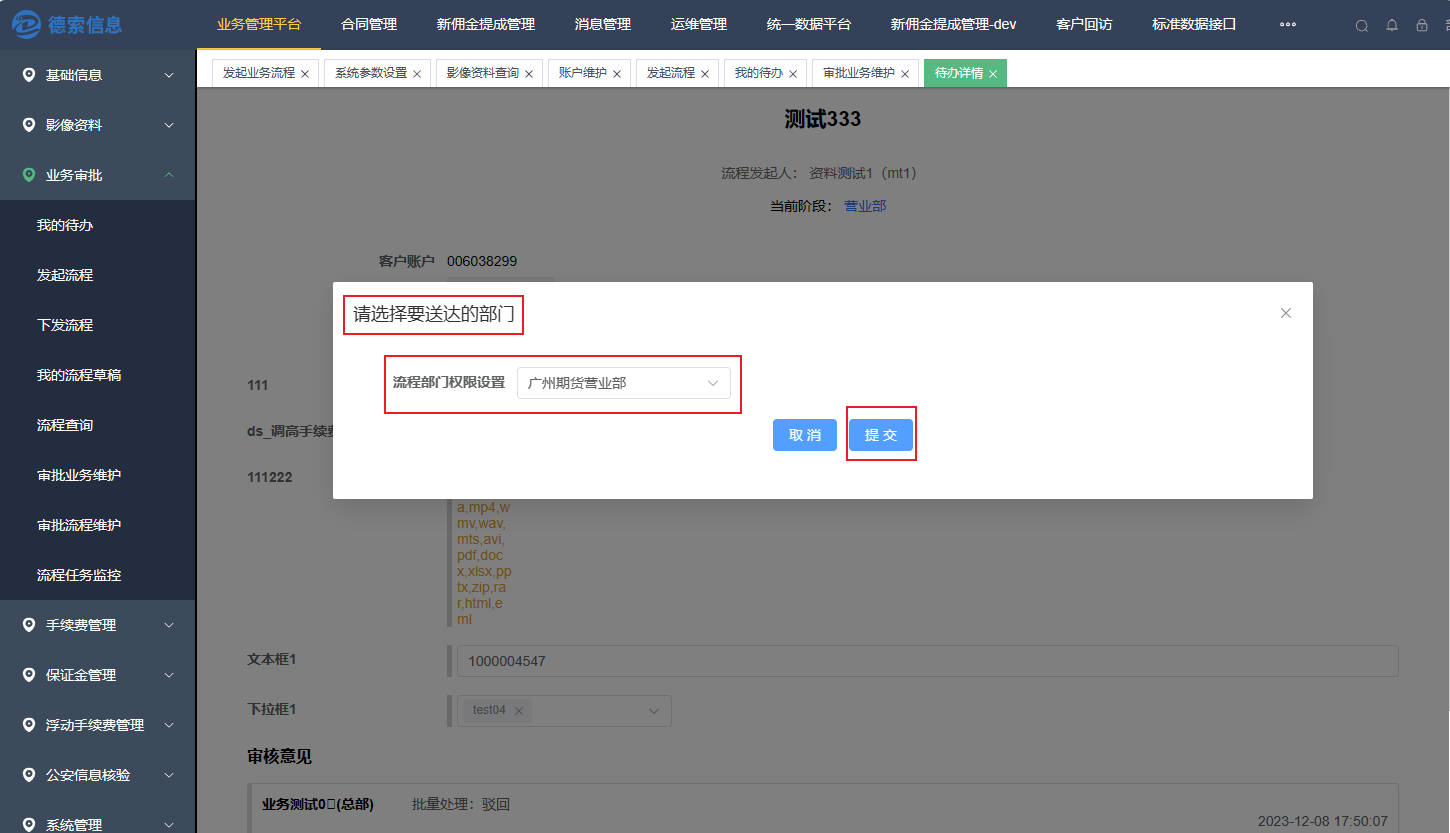1450x833 pixels.
Task: Click pin icon beside 浮动手续费管理
Action: point(29,724)
